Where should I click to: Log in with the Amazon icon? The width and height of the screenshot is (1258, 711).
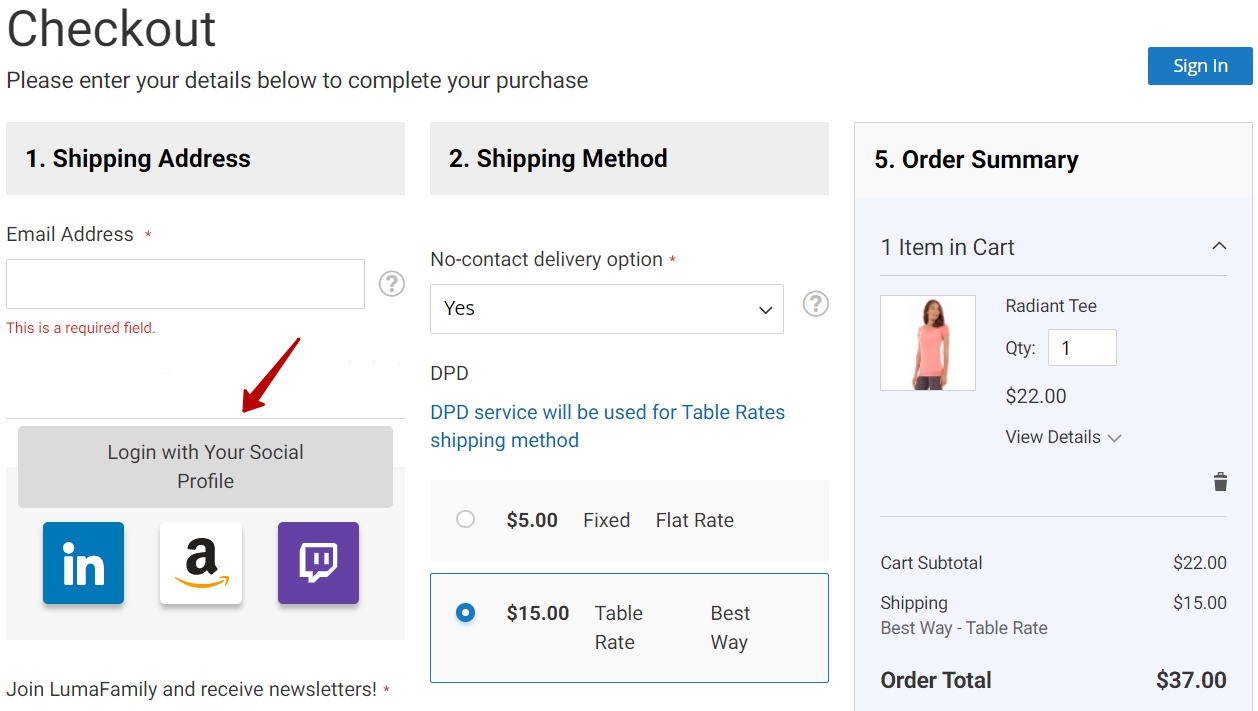click(201, 563)
